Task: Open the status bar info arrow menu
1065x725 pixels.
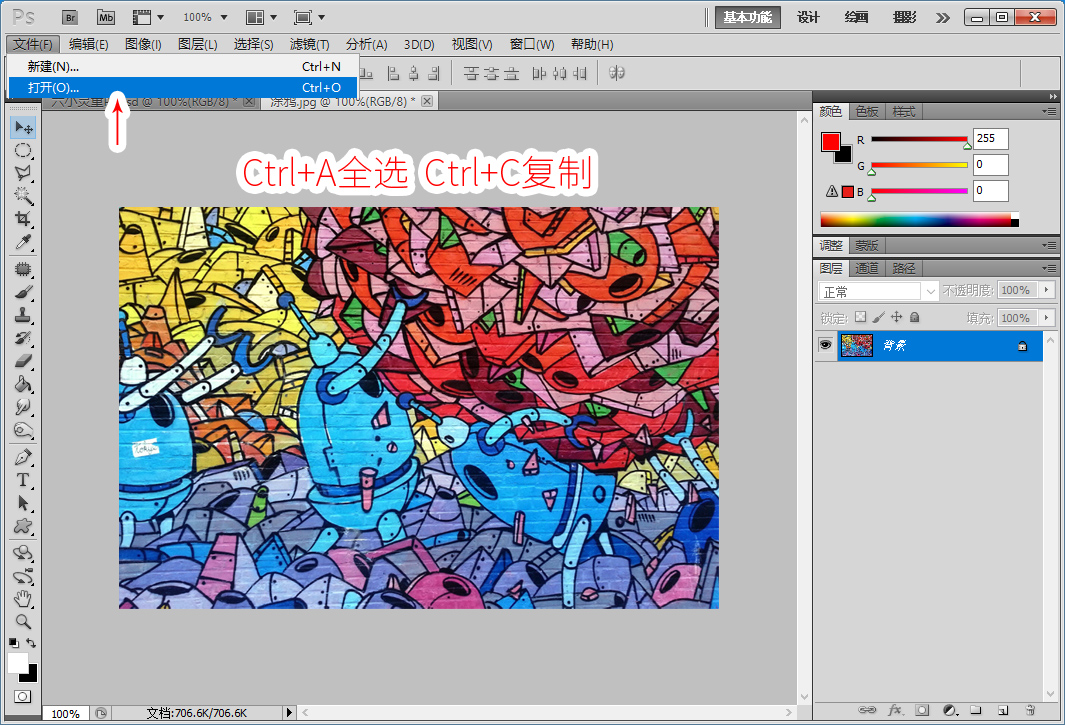Action: 289,712
